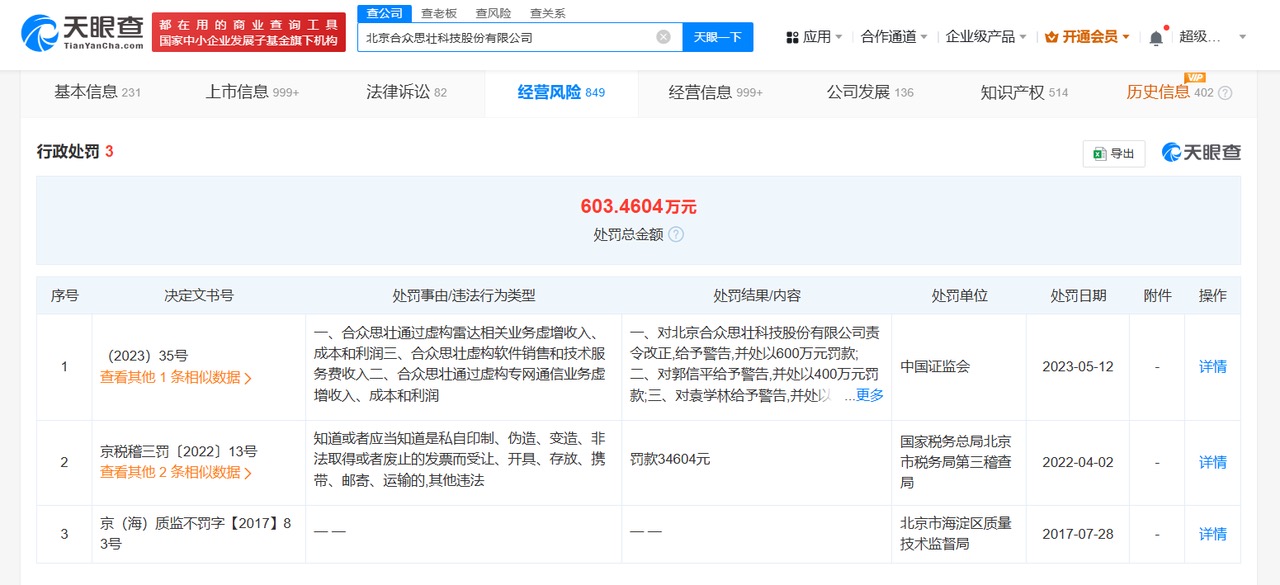Open the 知识产权 tab
1280x585 pixels.
(1024, 92)
